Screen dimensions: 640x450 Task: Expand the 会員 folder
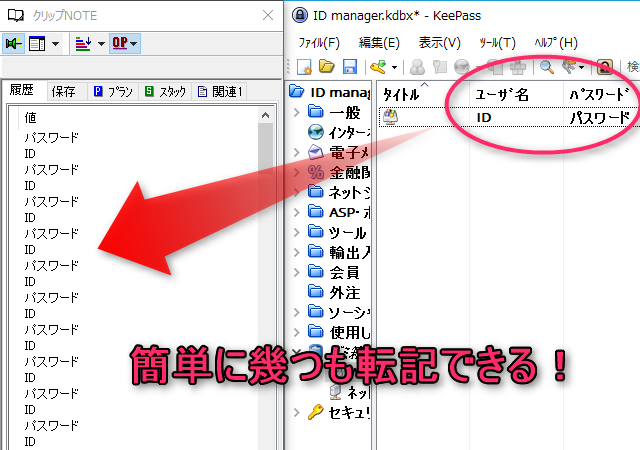pos(297,272)
